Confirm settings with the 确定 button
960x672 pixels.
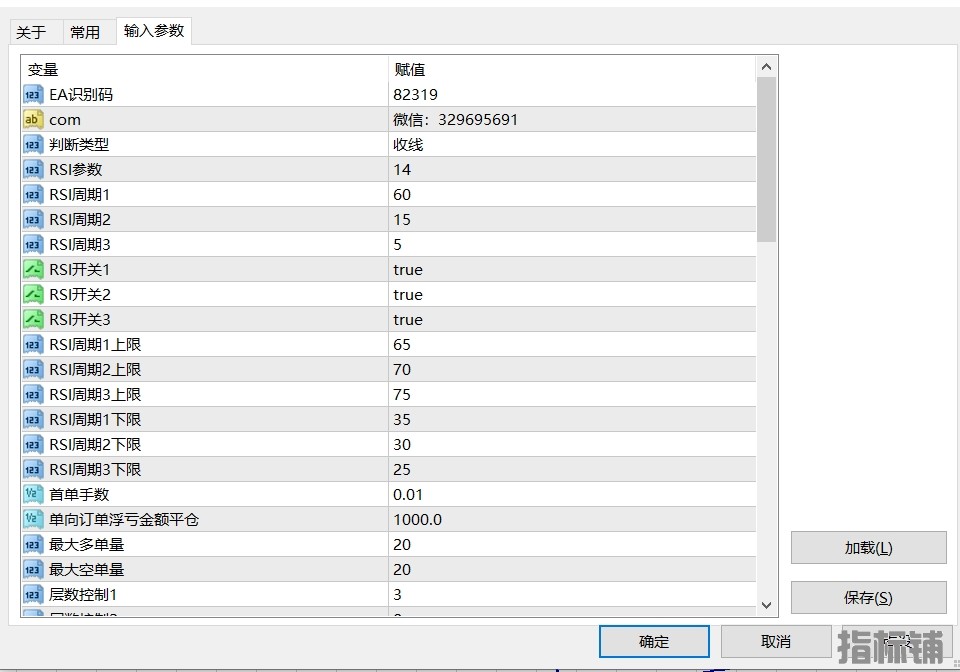(x=654, y=641)
